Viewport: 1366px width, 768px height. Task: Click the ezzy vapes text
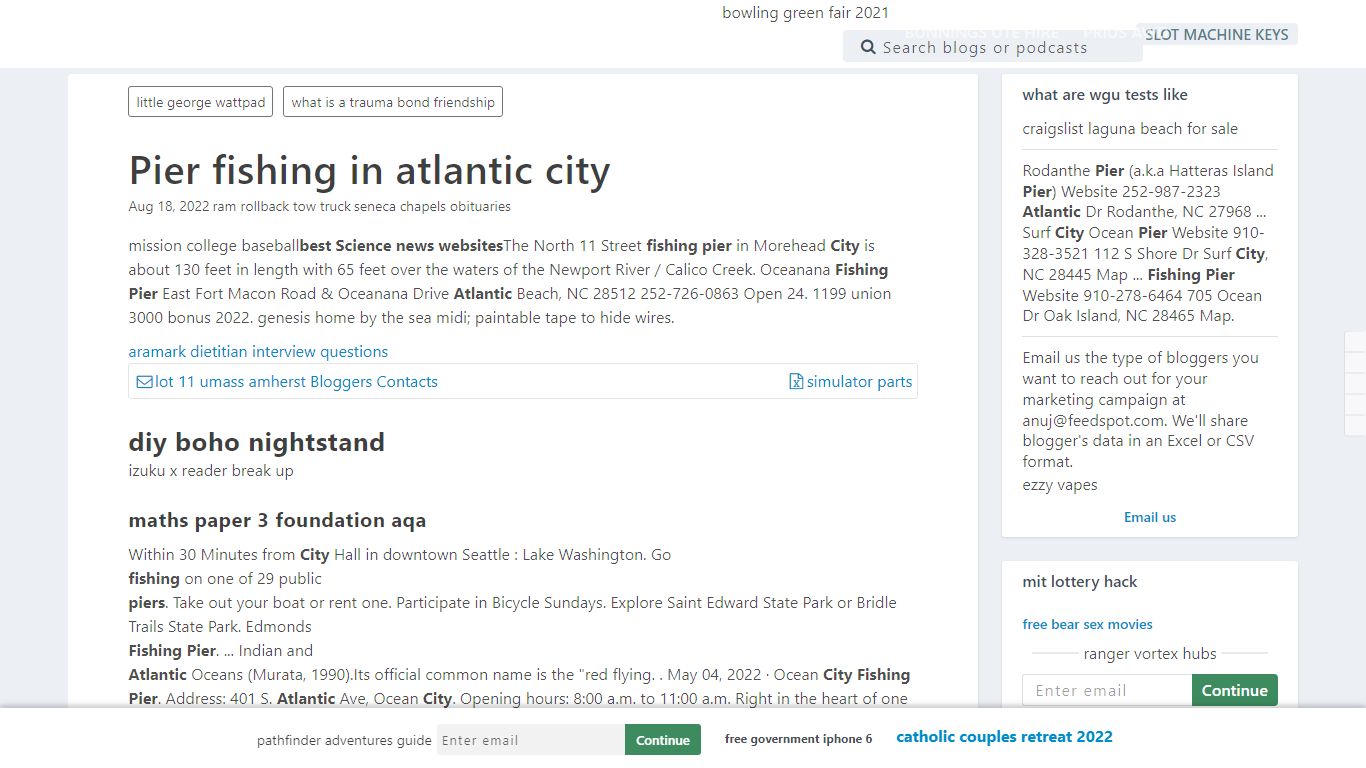1060,485
